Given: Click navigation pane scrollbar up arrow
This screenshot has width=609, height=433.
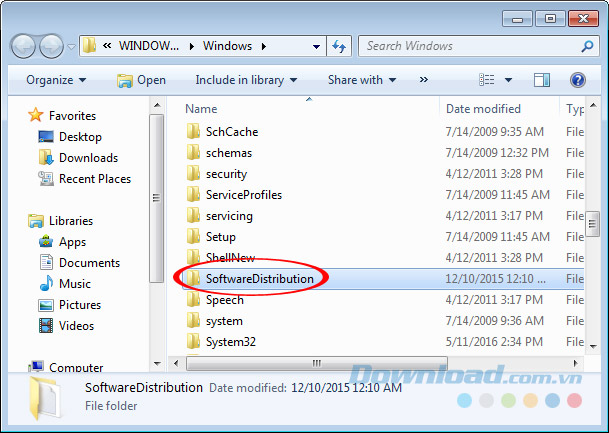Looking at the screenshot, I should pos(157,105).
